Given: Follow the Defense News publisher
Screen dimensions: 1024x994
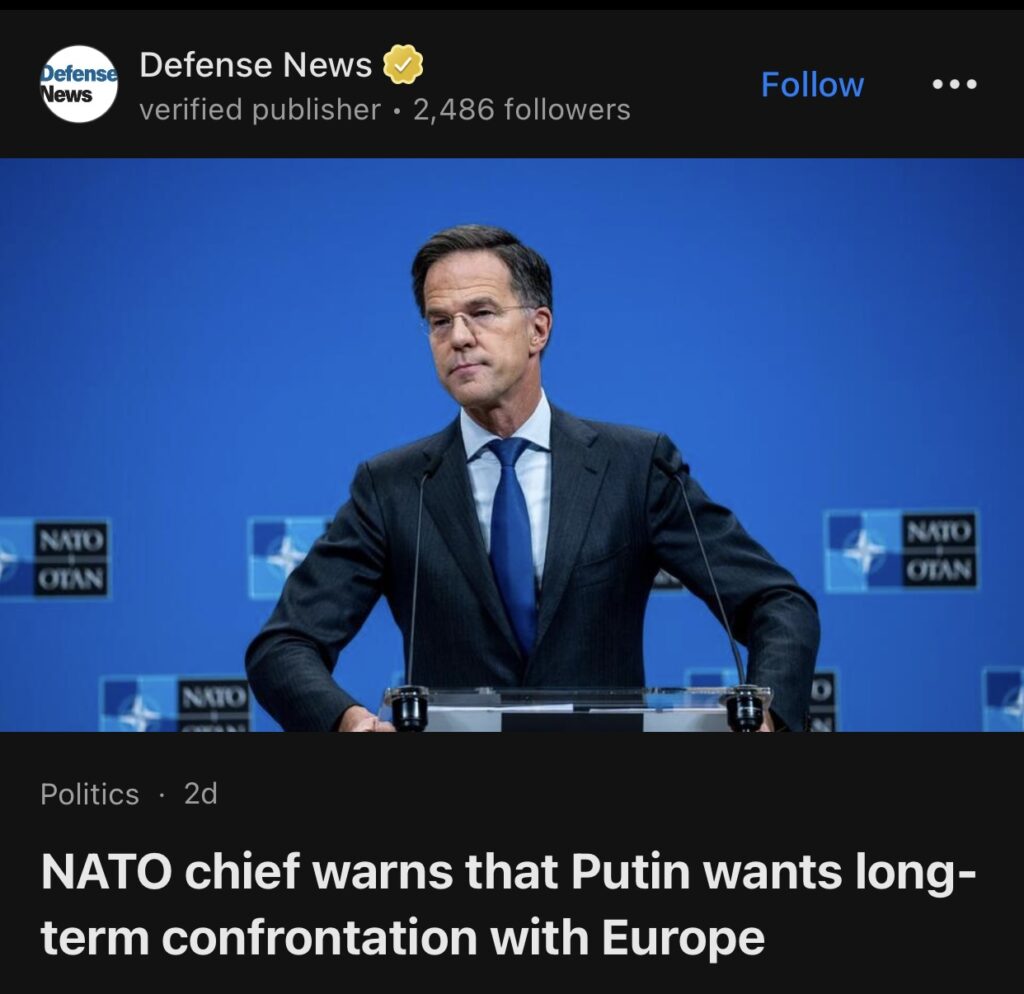Looking at the screenshot, I should [812, 85].
